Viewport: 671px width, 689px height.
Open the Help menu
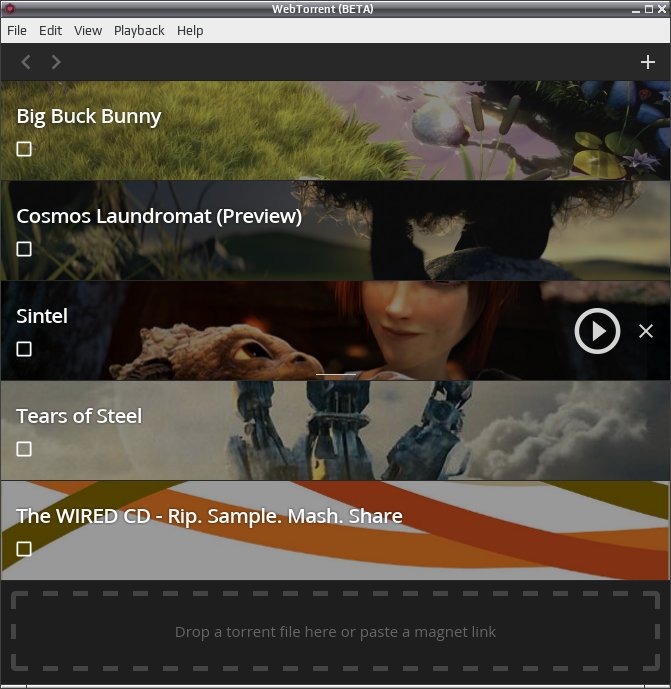point(190,31)
